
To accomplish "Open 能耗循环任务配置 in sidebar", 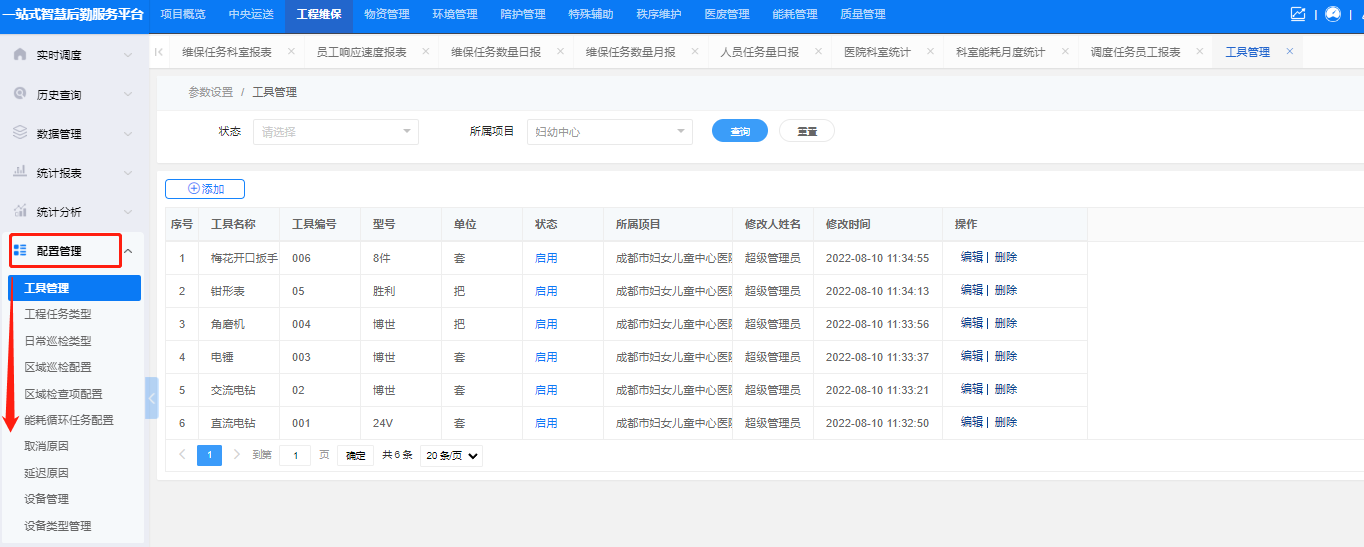I will [69, 420].
